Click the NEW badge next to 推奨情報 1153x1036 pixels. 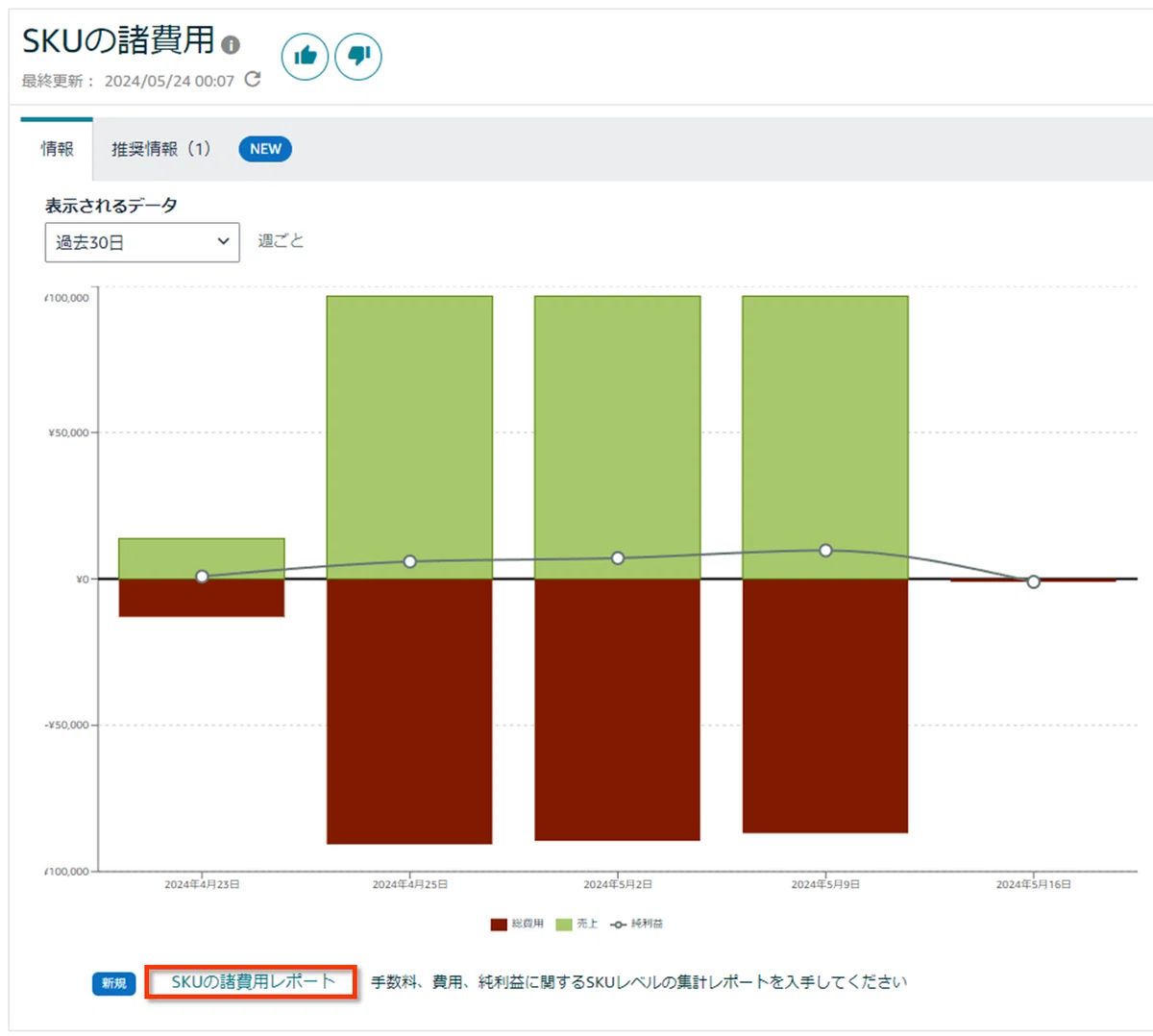coord(265,149)
